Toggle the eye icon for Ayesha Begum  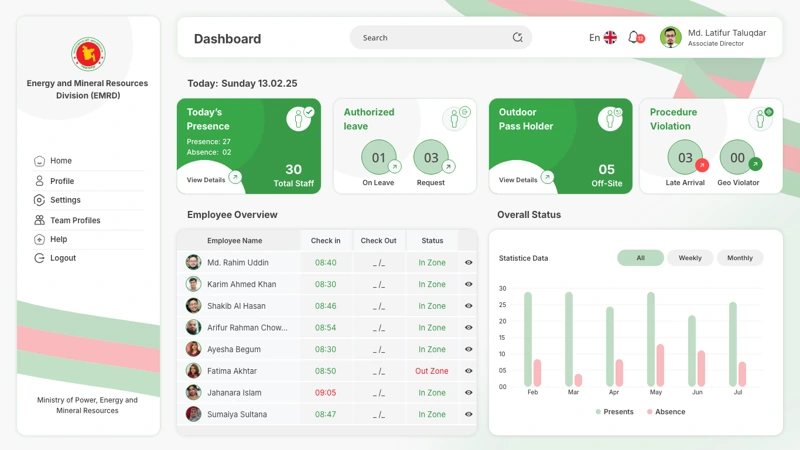tap(468, 349)
